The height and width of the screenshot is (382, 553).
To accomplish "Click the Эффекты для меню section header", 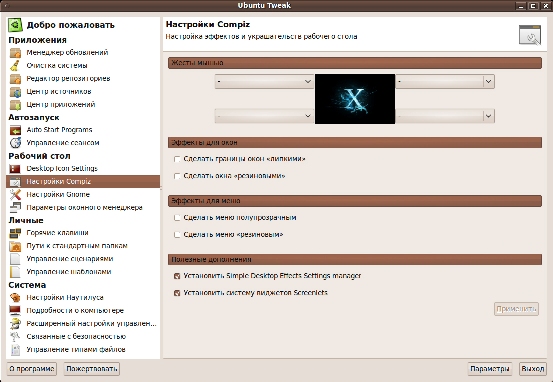I will [355, 201].
